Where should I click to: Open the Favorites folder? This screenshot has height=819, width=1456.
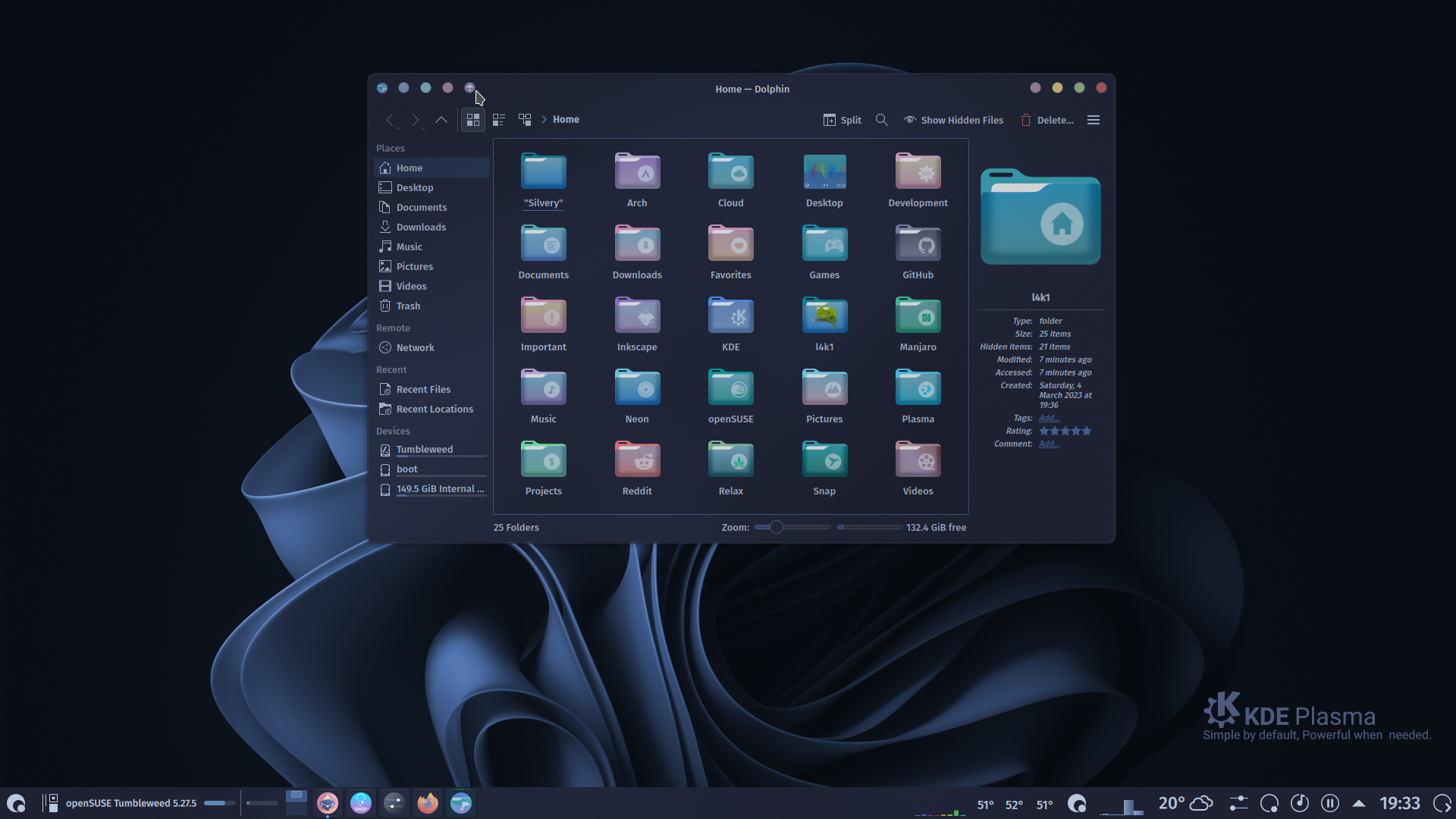pos(731,252)
